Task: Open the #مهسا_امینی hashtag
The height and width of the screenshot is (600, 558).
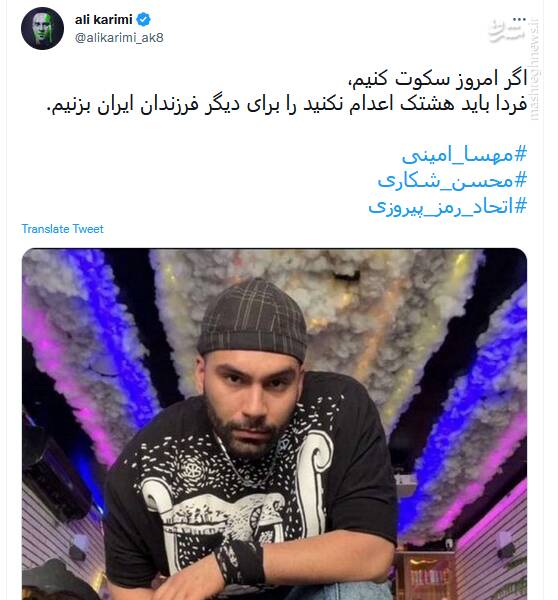Action: (x=464, y=155)
